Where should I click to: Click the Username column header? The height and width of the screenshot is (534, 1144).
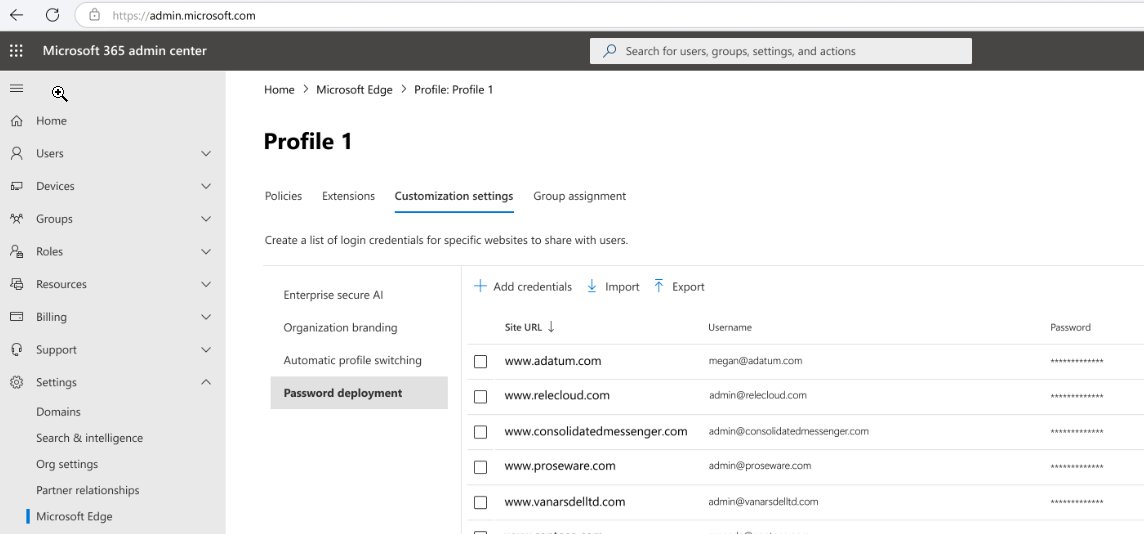point(730,328)
